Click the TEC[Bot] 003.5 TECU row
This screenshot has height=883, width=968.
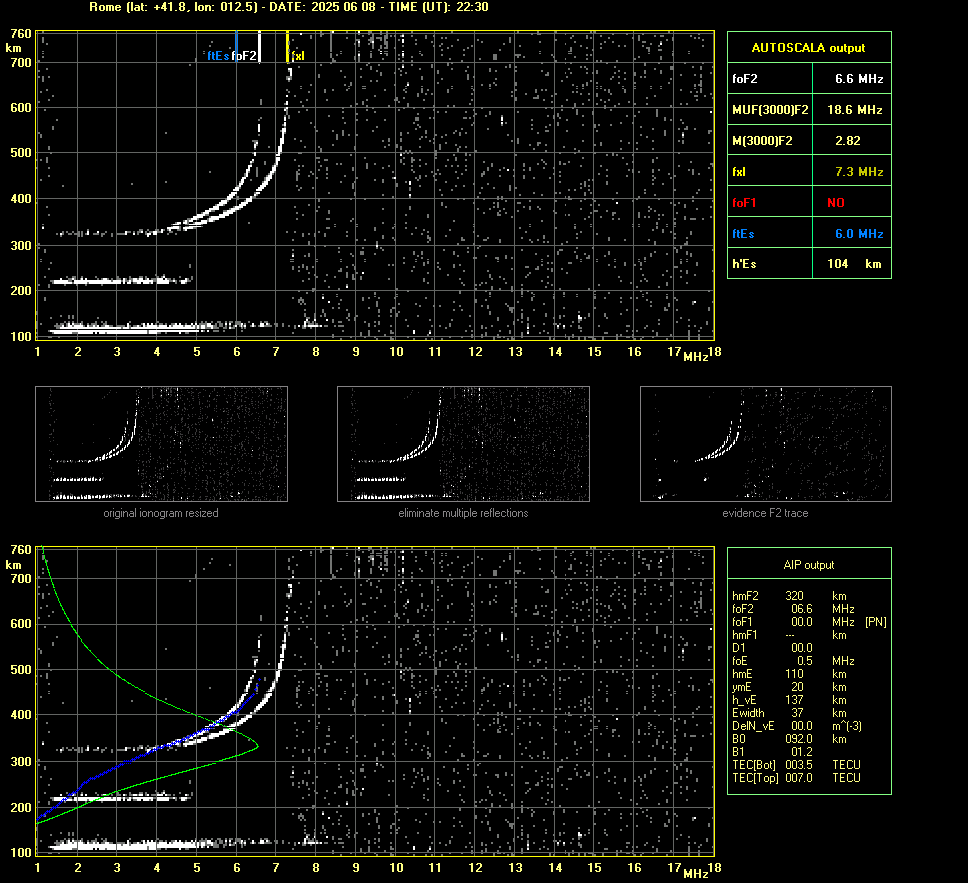[796, 764]
